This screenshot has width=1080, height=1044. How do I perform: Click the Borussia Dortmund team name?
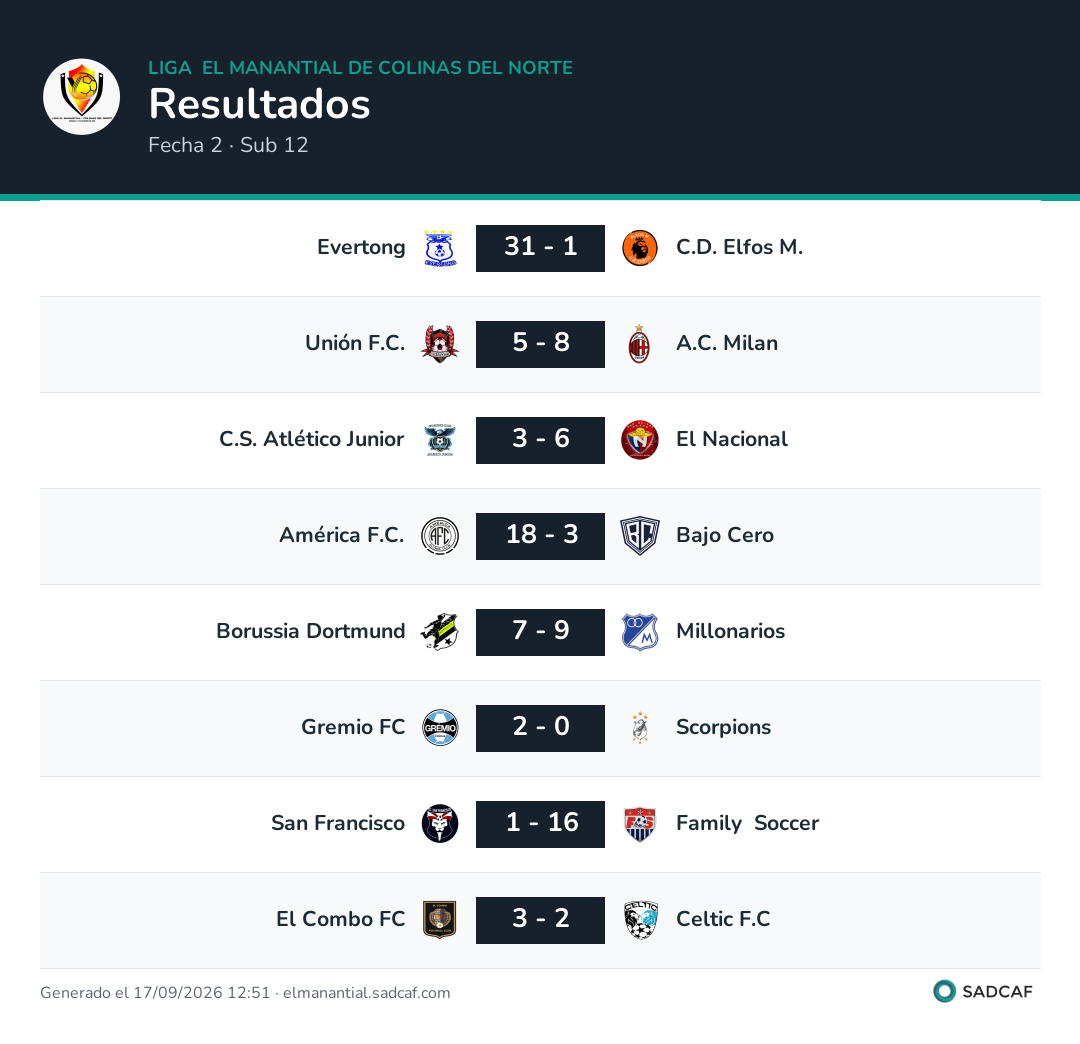tap(311, 631)
